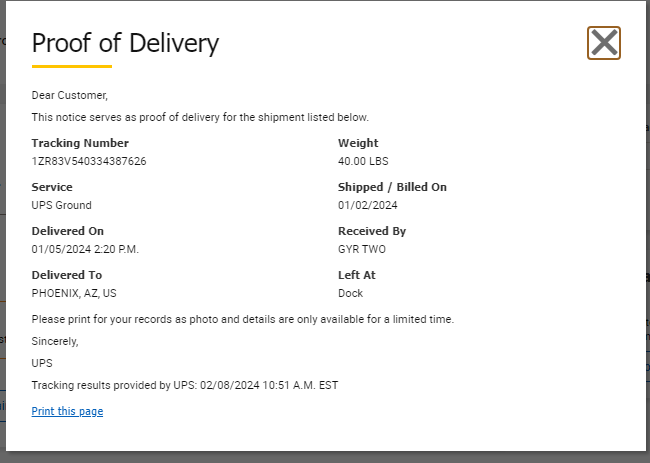Click the GYR TWO recipient name

point(362,249)
